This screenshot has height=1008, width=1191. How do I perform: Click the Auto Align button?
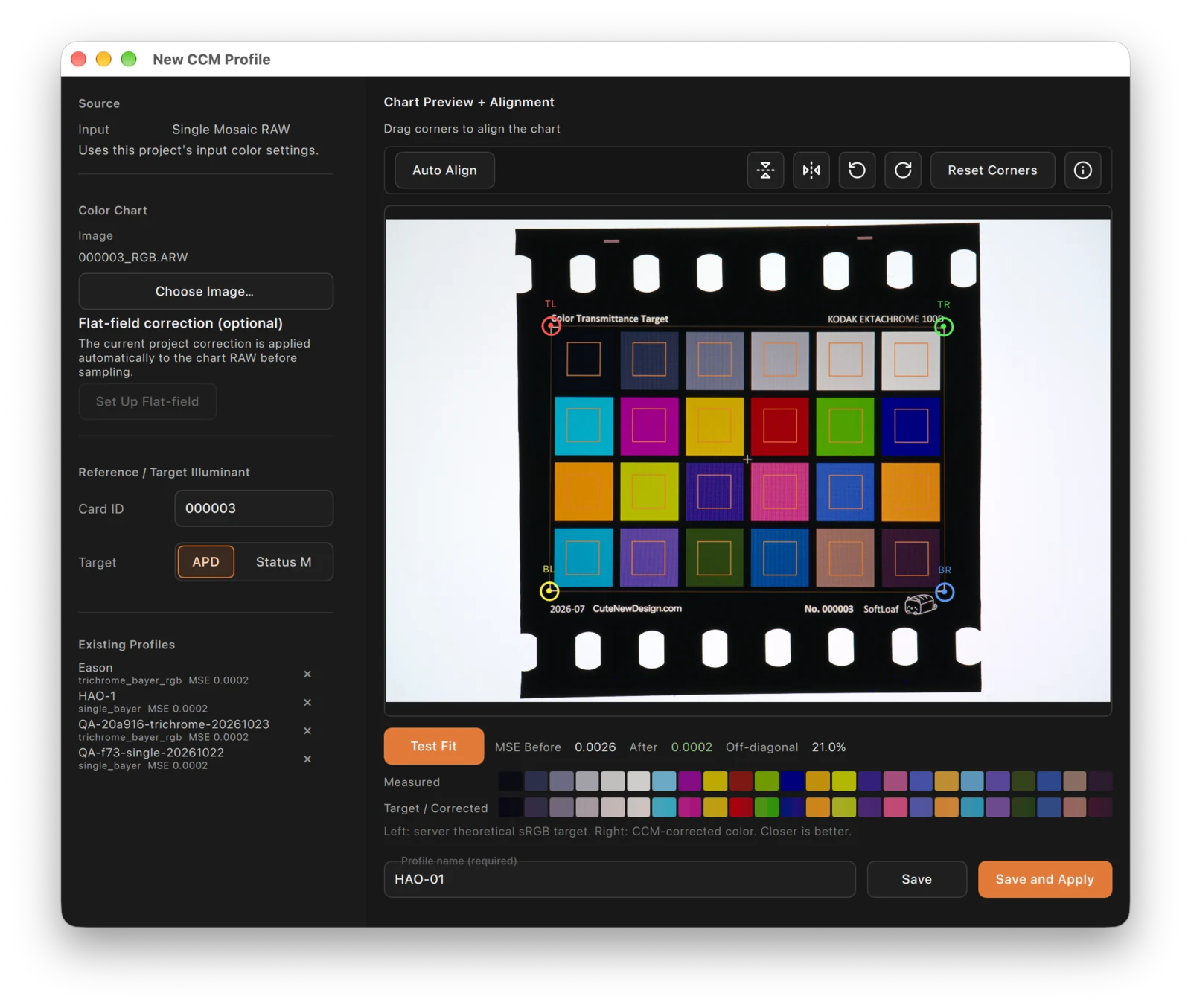click(x=444, y=170)
